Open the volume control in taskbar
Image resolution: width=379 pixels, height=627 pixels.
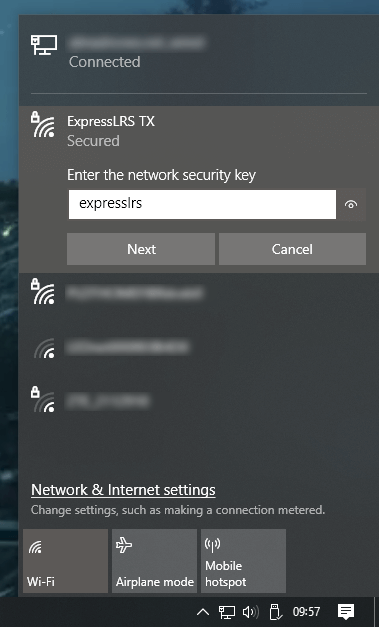[251, 612]
